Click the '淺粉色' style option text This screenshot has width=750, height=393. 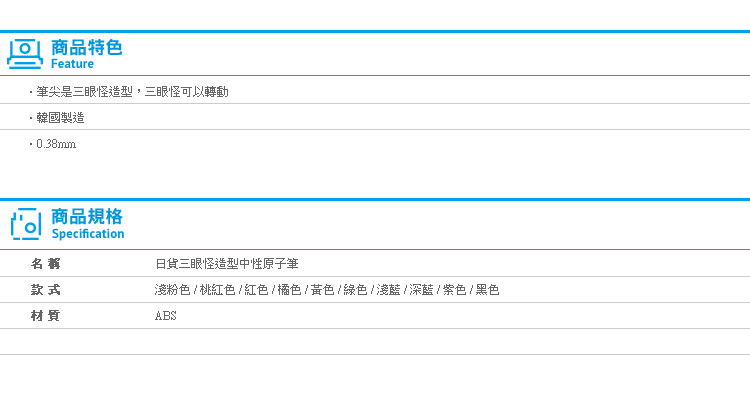point(172,290)
